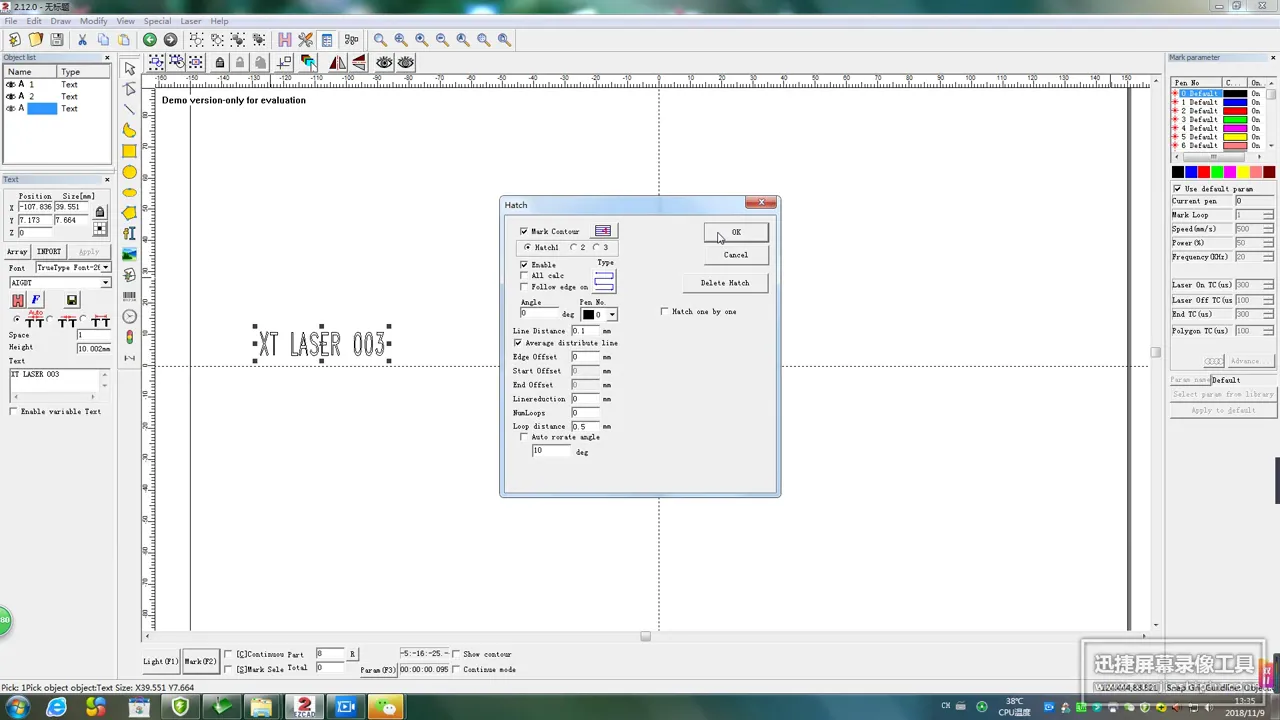This screenshot has width=1280, height=720.
Task: Open the Modify menu
Action: (94, 21)
